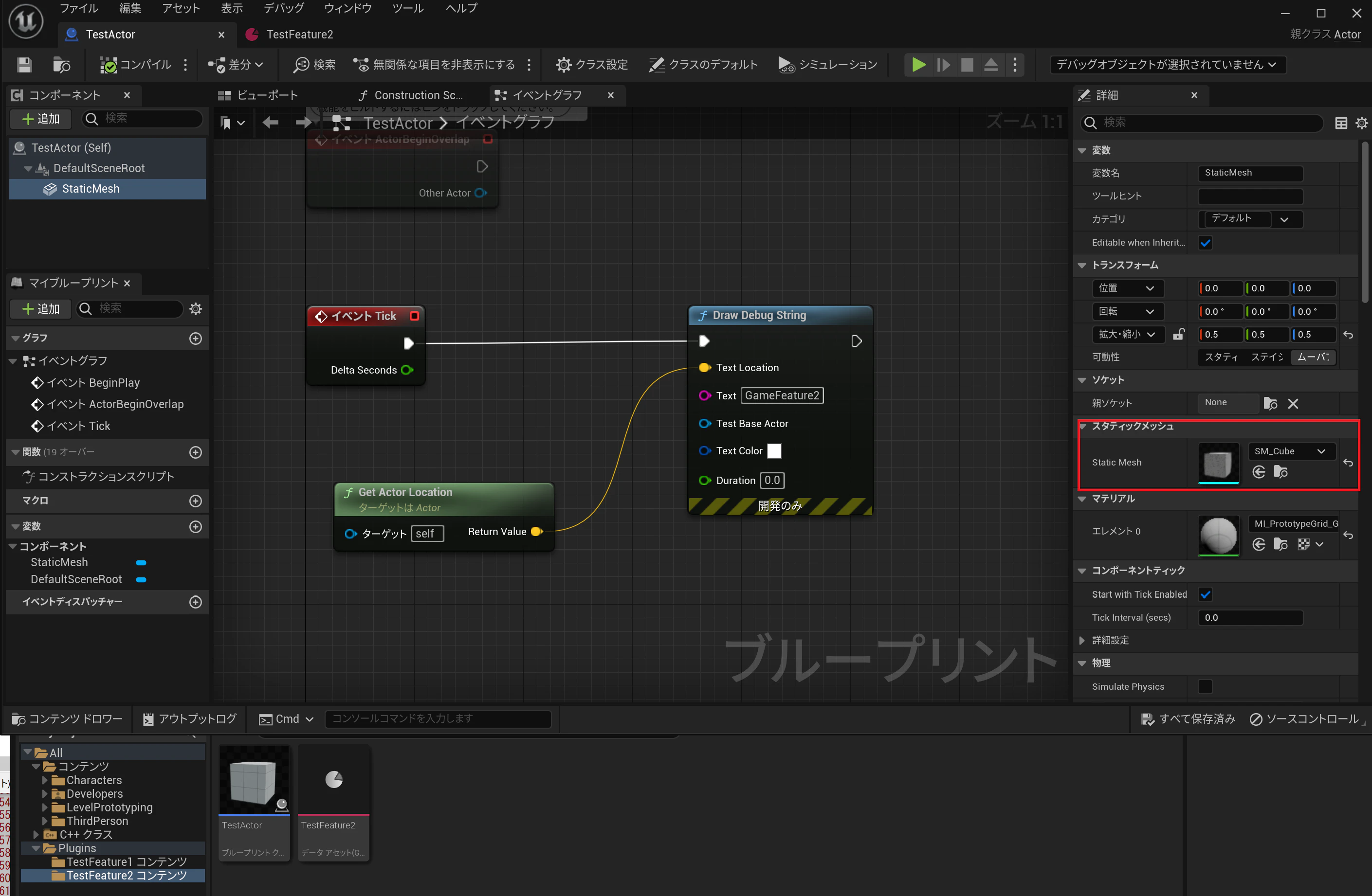The height and width of the screenshot is (896, 1372).
Task: Open My Blueprint settings gear
Action: [196, 309]
